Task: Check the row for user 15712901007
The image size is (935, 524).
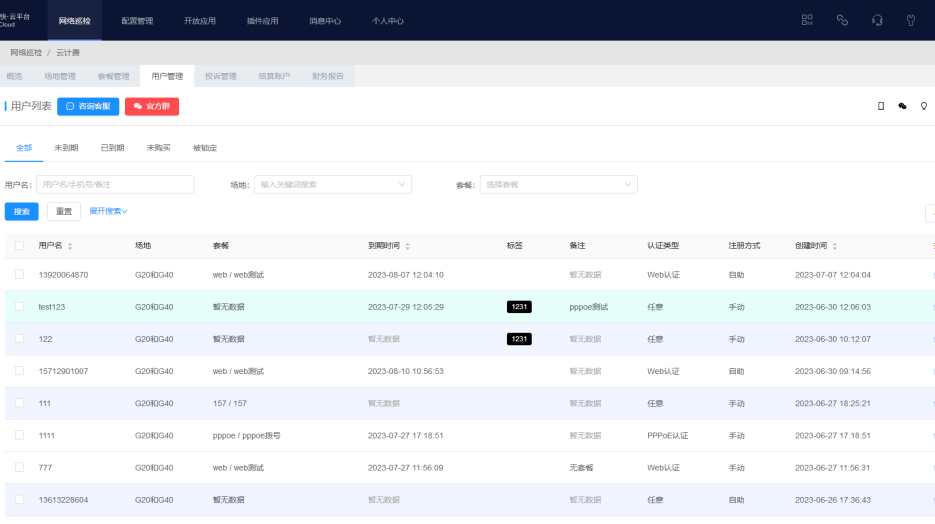Action: [20, 371]
